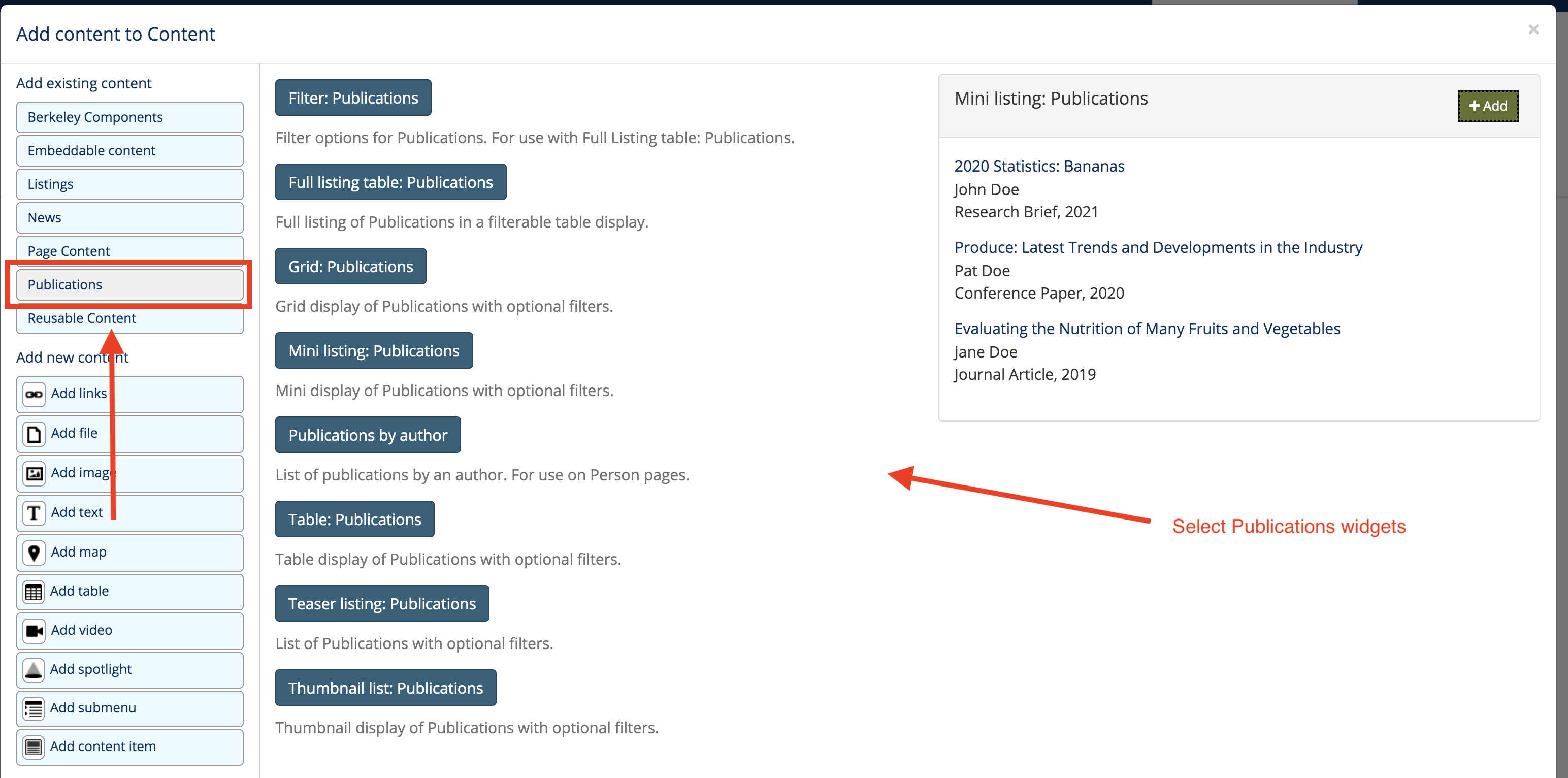
Task: Open Embeddable content category
Action: (129, 150)
